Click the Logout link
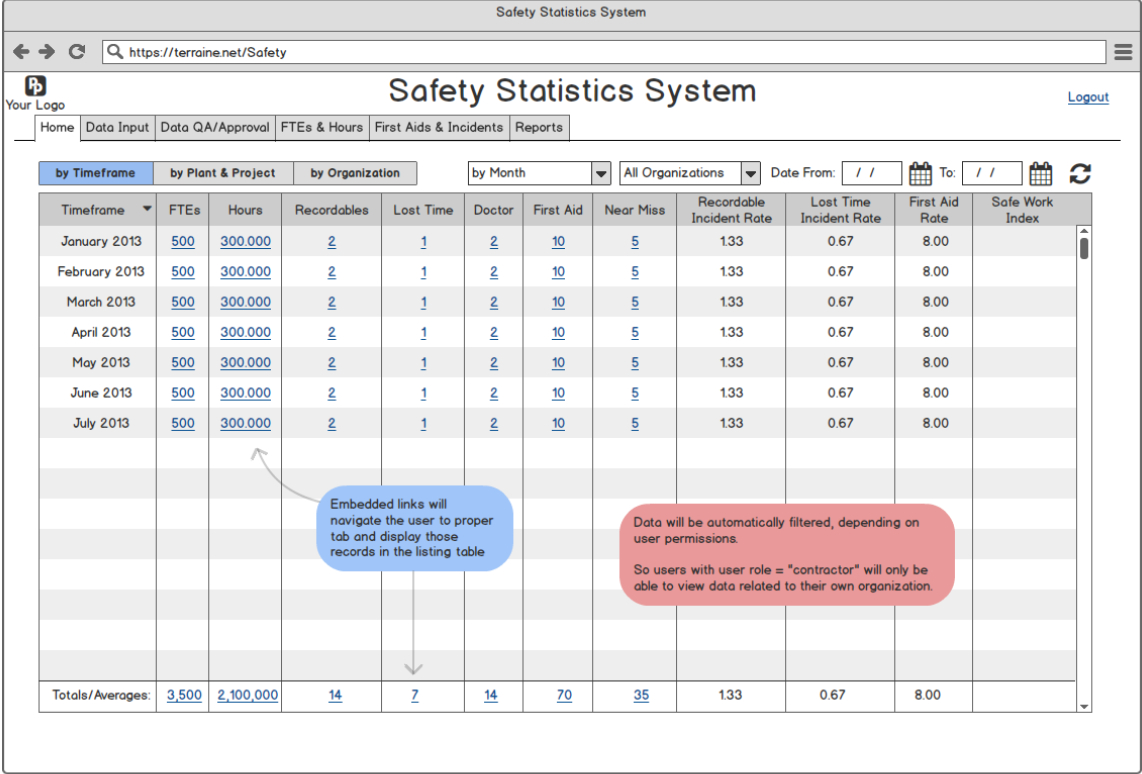1142x774 pixels. [1088, 97]
